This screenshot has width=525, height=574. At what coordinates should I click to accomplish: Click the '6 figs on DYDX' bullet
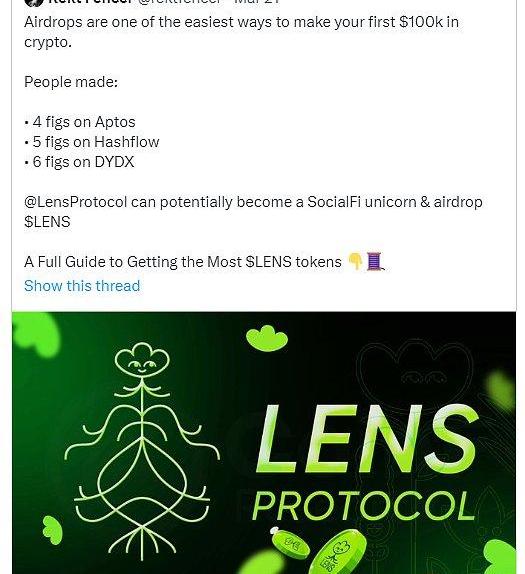tap(79, 162)
